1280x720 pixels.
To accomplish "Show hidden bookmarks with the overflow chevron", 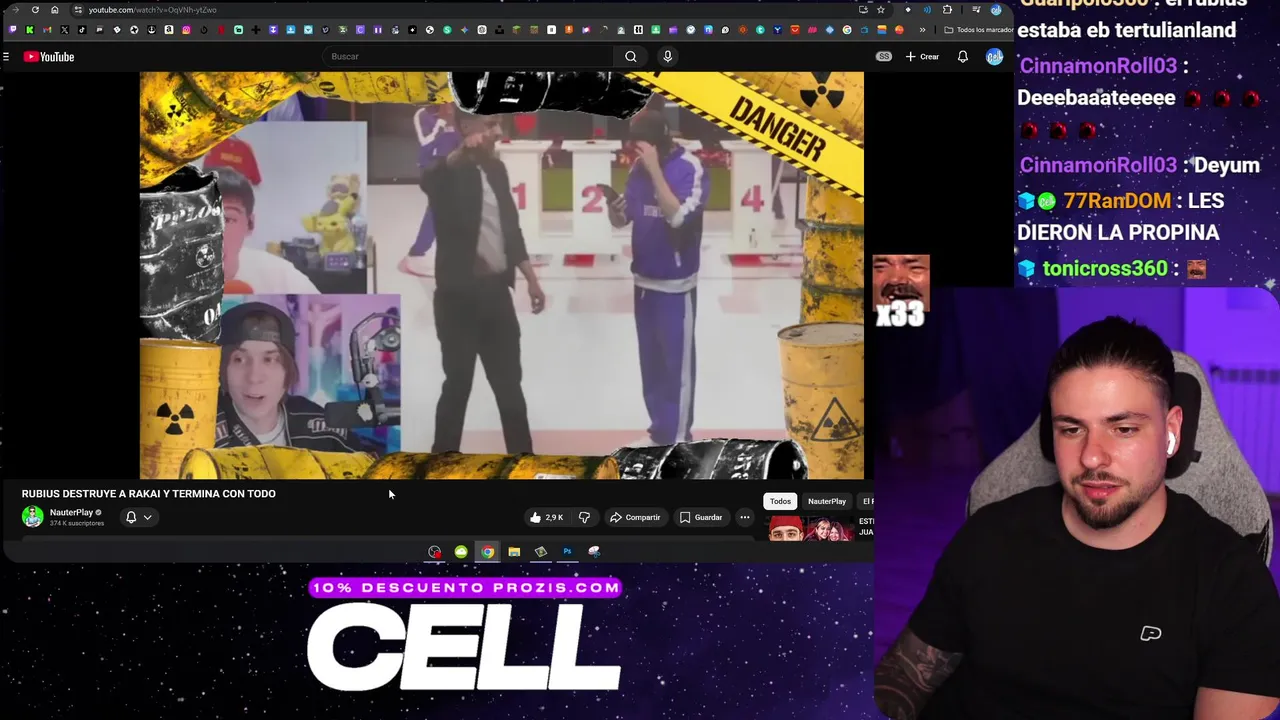I will tap(922, 30).
